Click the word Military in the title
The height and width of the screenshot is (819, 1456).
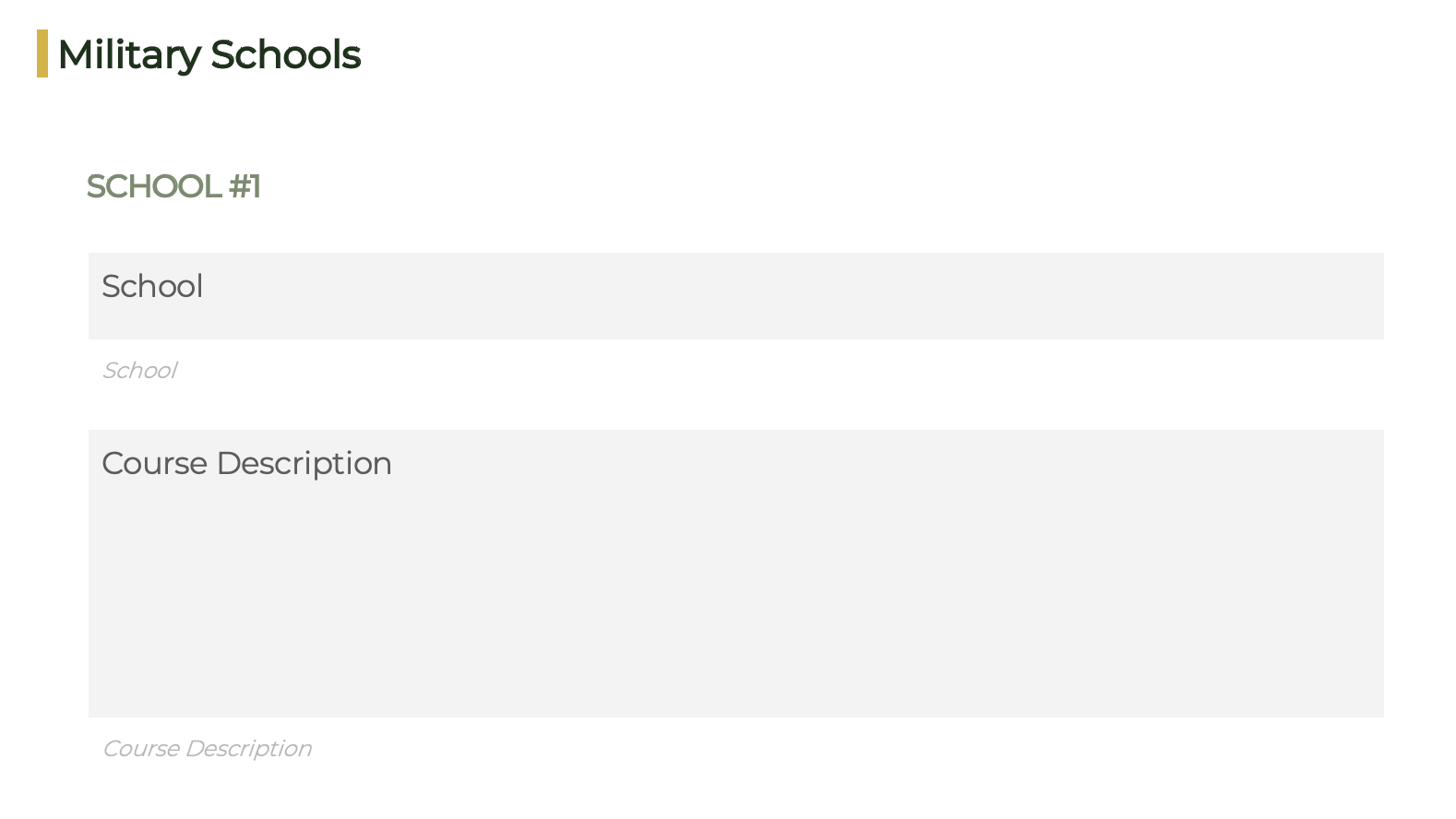tap(129, 54)
